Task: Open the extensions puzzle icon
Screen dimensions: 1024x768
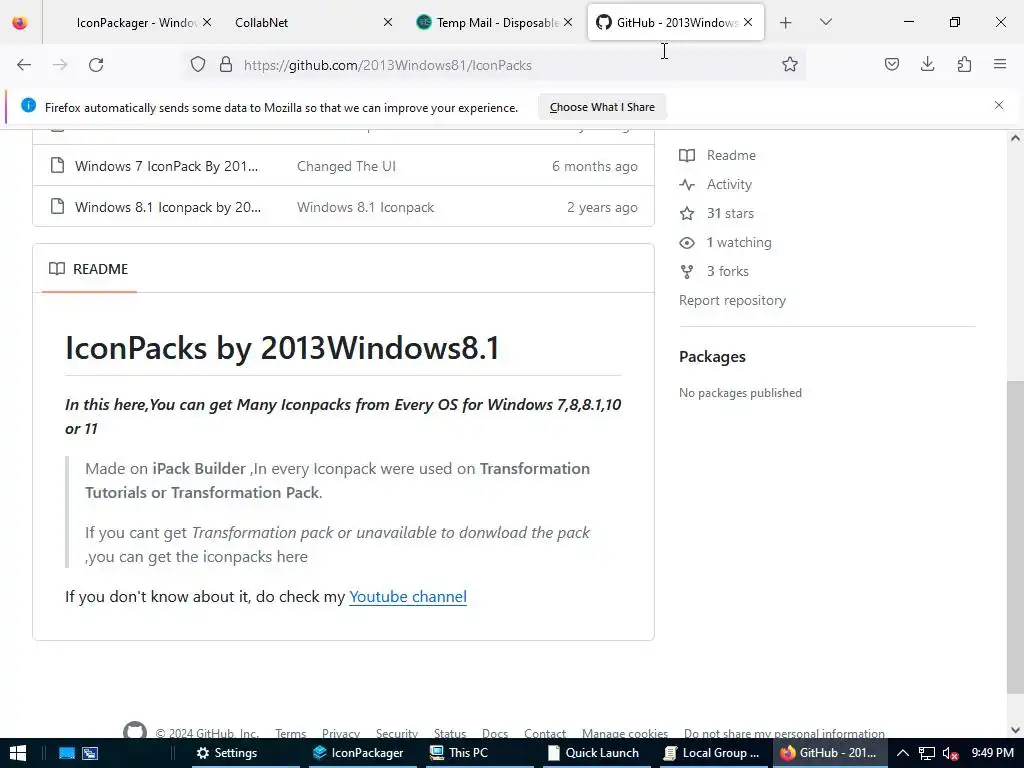Action: 964,65
